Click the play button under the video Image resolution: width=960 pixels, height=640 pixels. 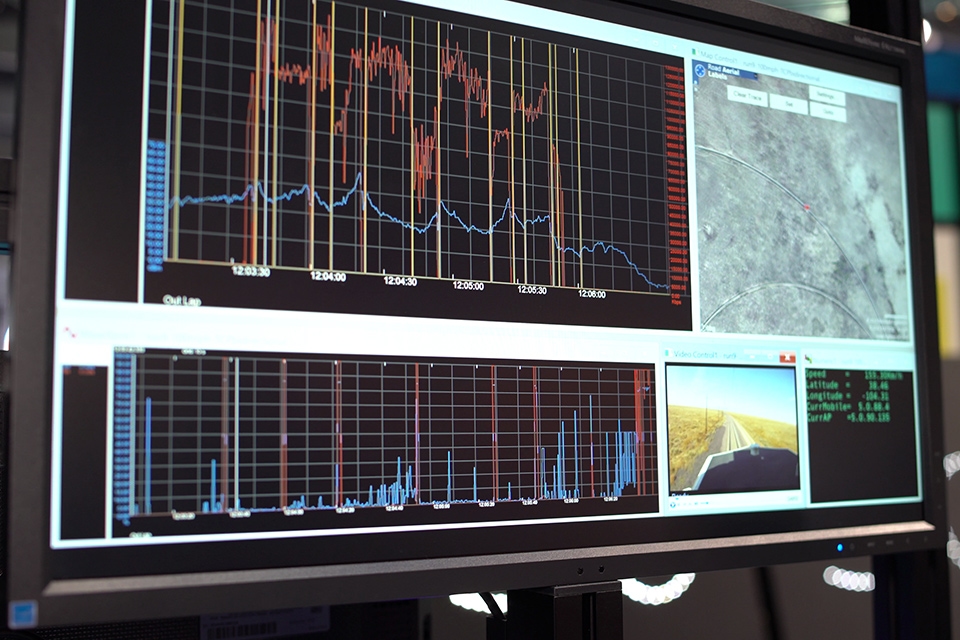(x=674, y=505)
